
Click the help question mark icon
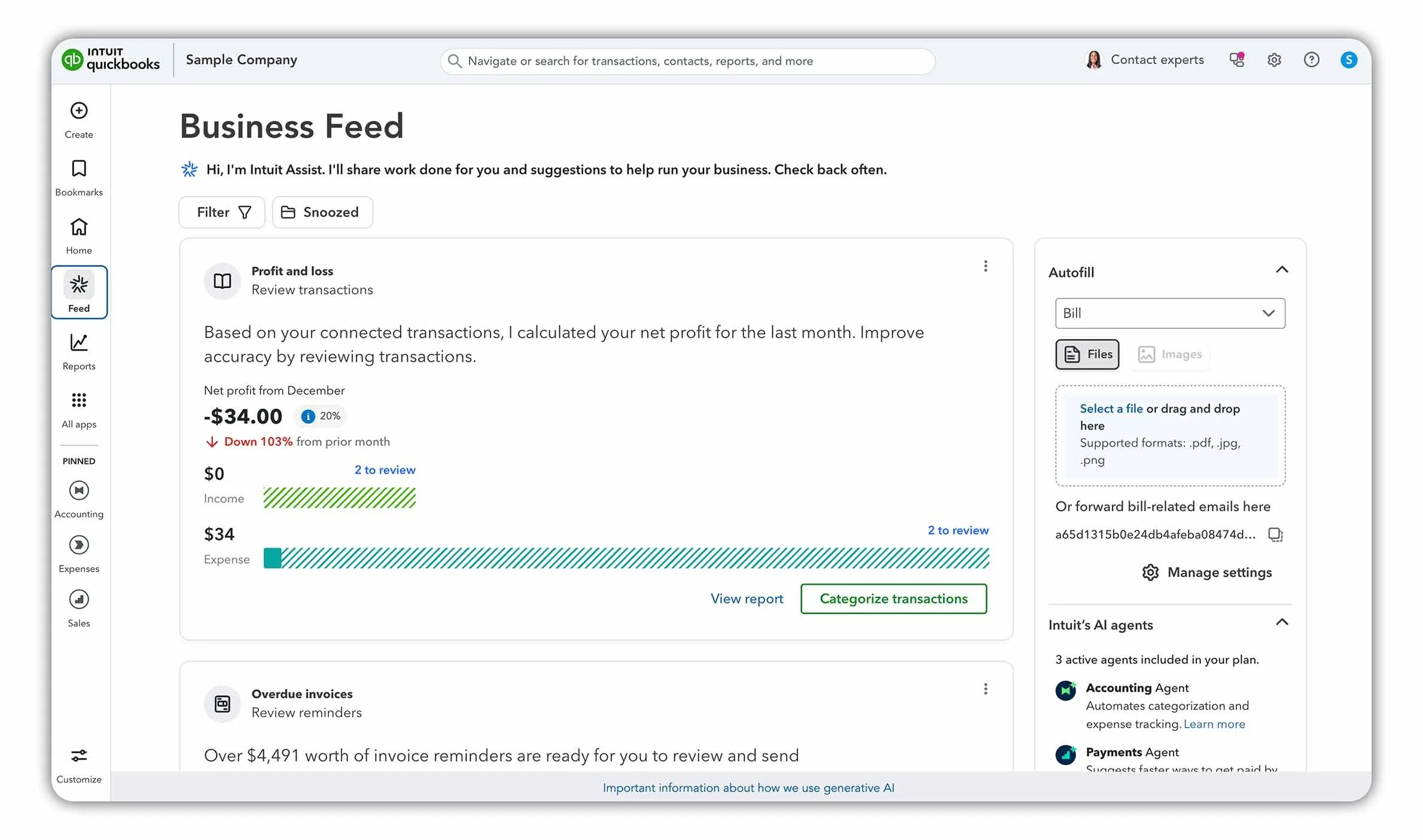(1311, 60)
